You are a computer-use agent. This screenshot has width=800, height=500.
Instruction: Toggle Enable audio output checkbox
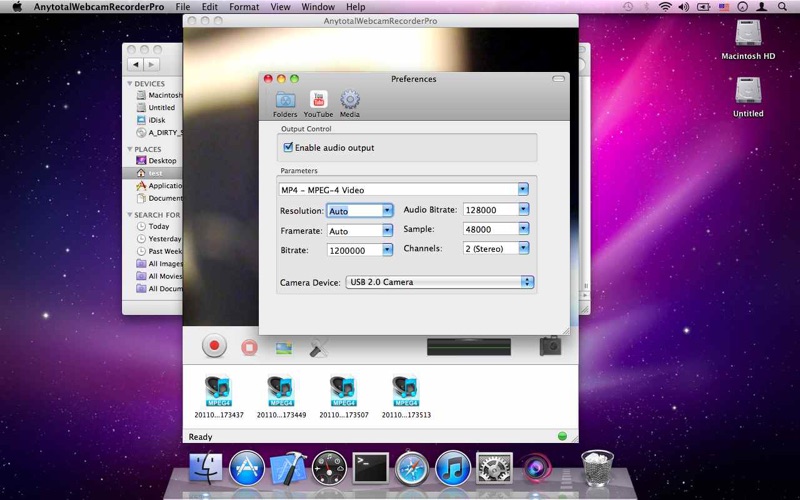pos(288,147)
